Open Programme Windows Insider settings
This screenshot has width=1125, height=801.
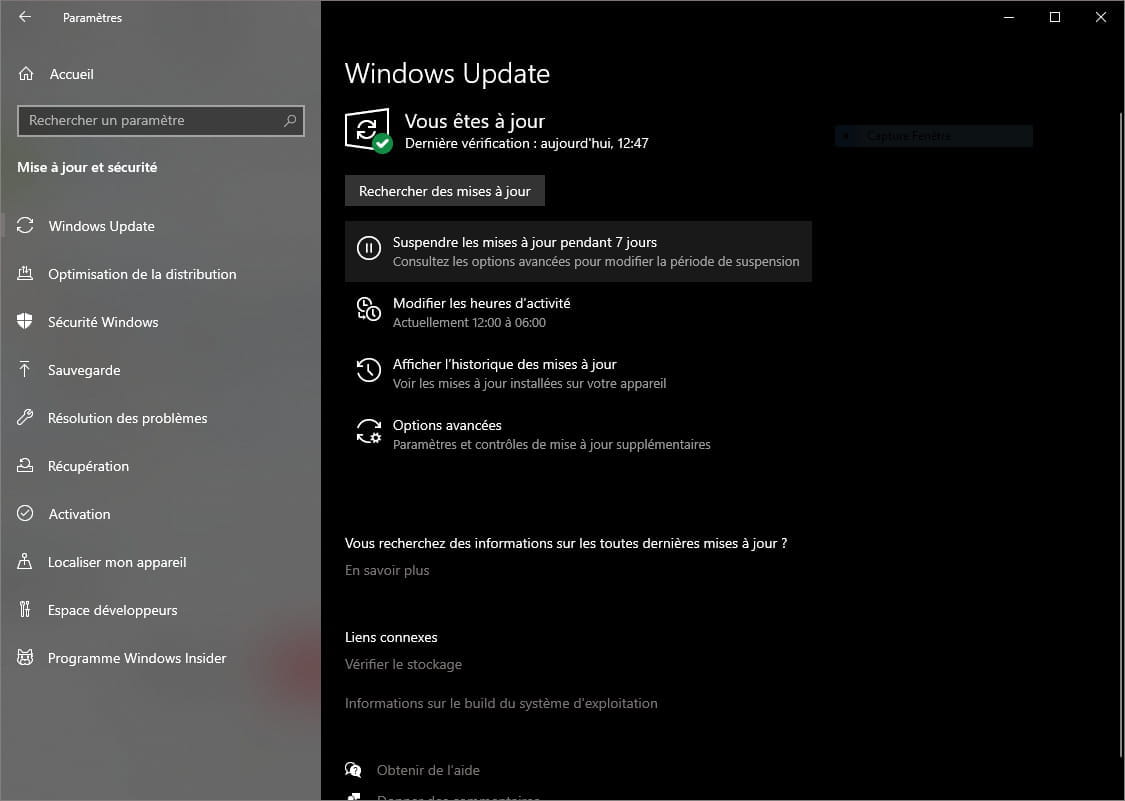click(x=161, y=658)
